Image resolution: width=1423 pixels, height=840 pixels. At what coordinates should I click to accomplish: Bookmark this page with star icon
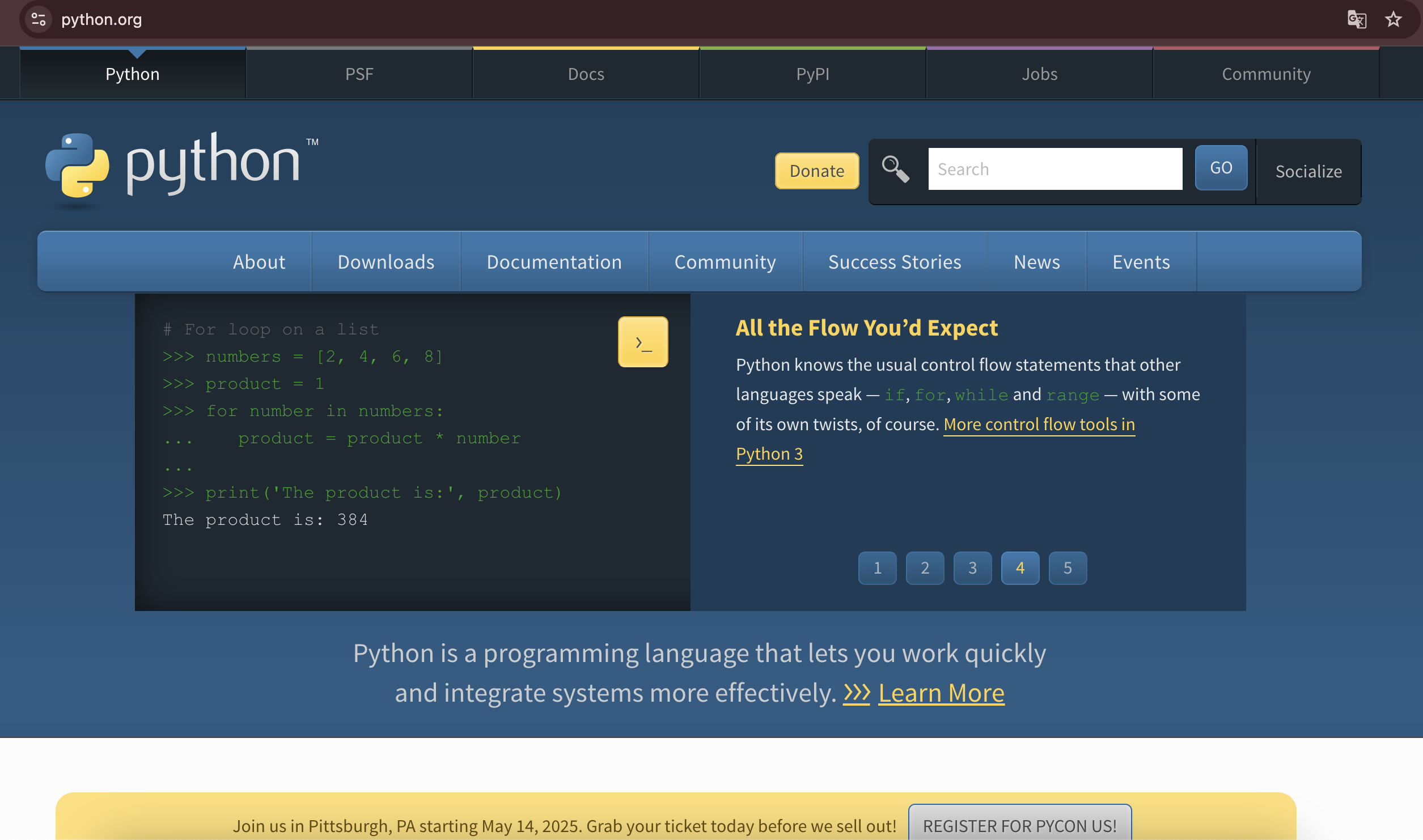click(x=1393, y=19)
